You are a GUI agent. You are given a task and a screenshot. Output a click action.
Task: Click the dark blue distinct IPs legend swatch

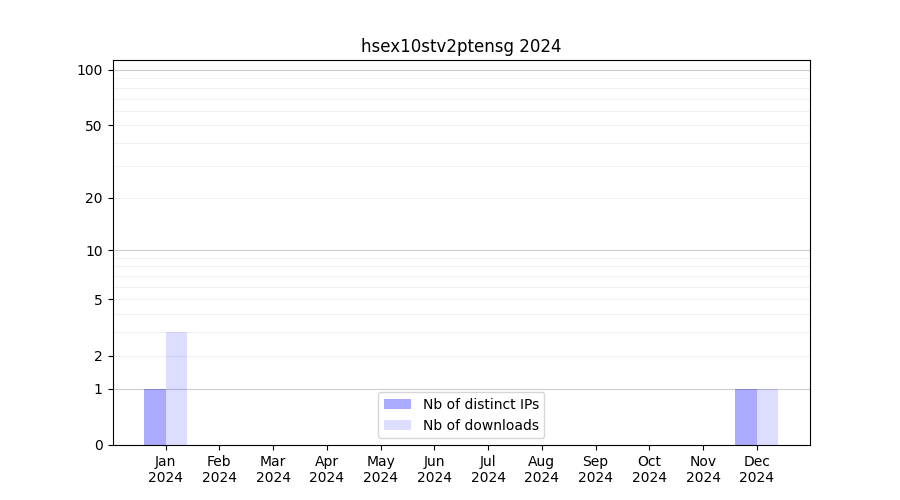click(x=397, y=404)
